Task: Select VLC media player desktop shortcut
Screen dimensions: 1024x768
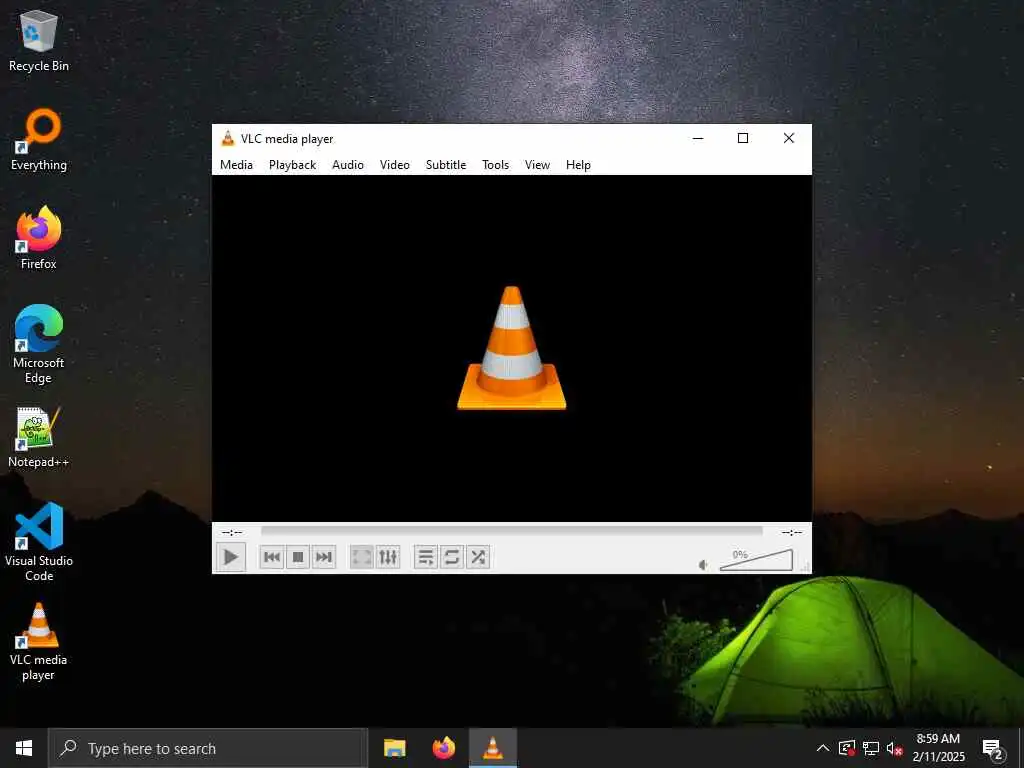Action: click(39, 642)
